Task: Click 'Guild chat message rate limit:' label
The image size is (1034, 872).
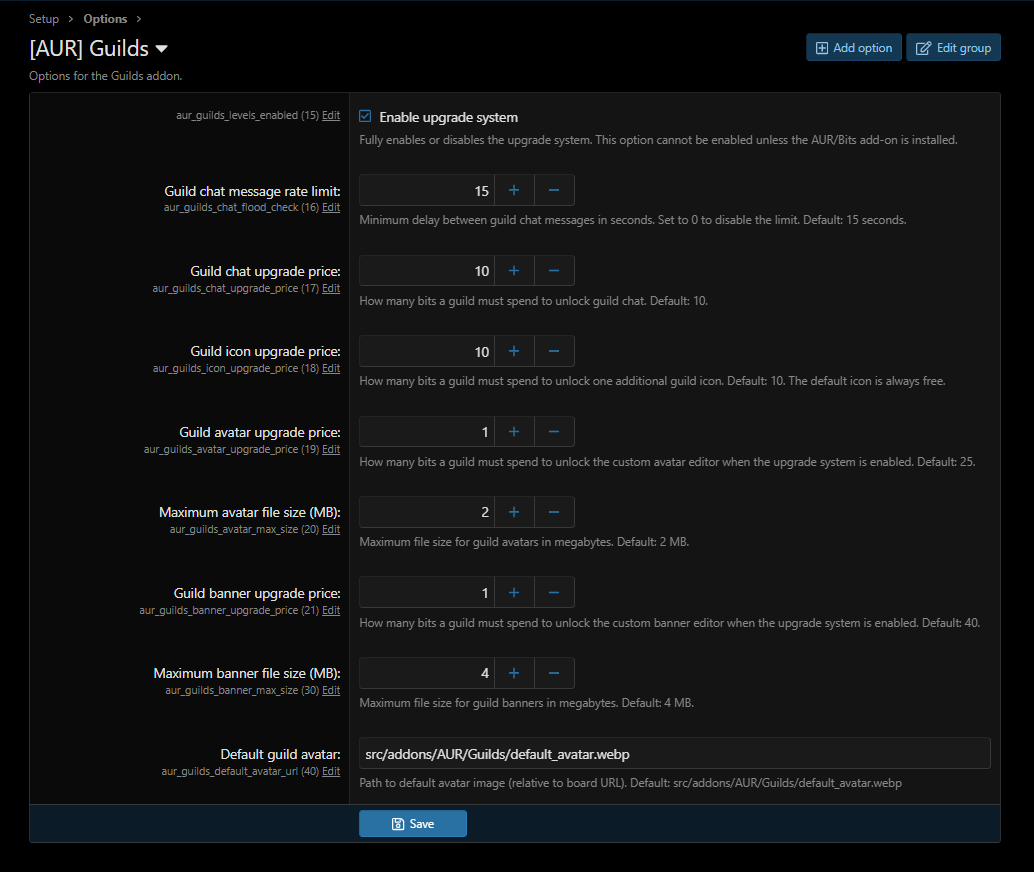Action: [x=253, y=191]
